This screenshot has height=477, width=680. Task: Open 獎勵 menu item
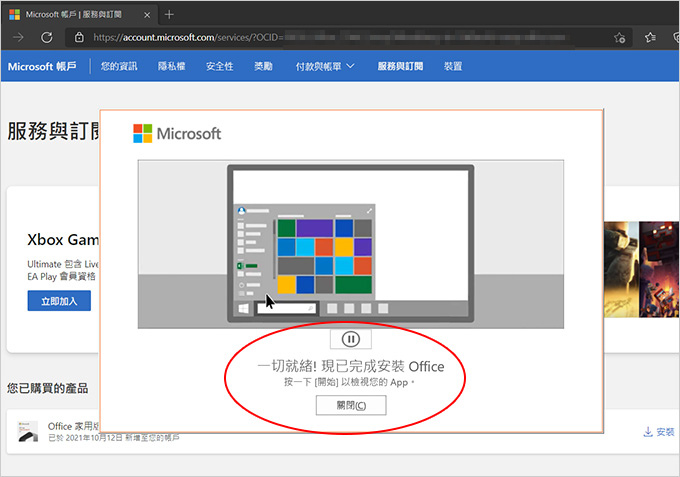263,66
